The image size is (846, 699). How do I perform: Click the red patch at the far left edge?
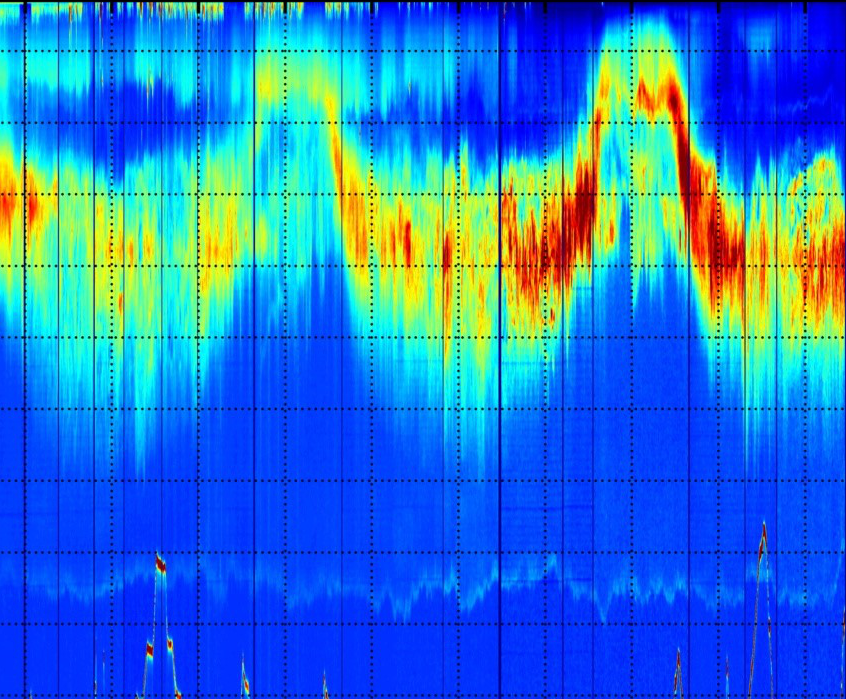point(12,208)
